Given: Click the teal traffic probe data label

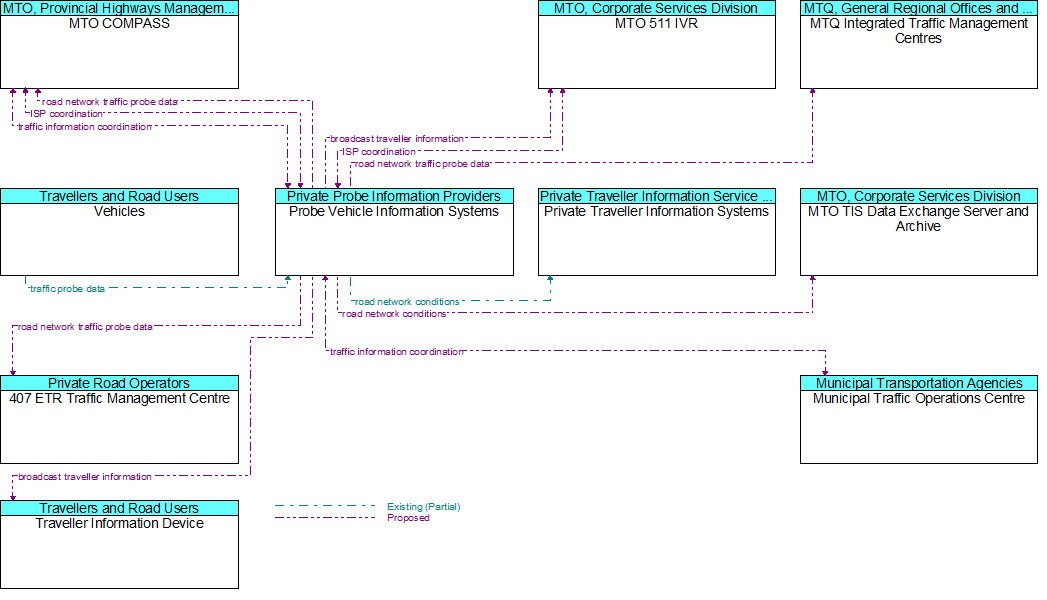Looking at the screenshot, I should pos(67,289).
